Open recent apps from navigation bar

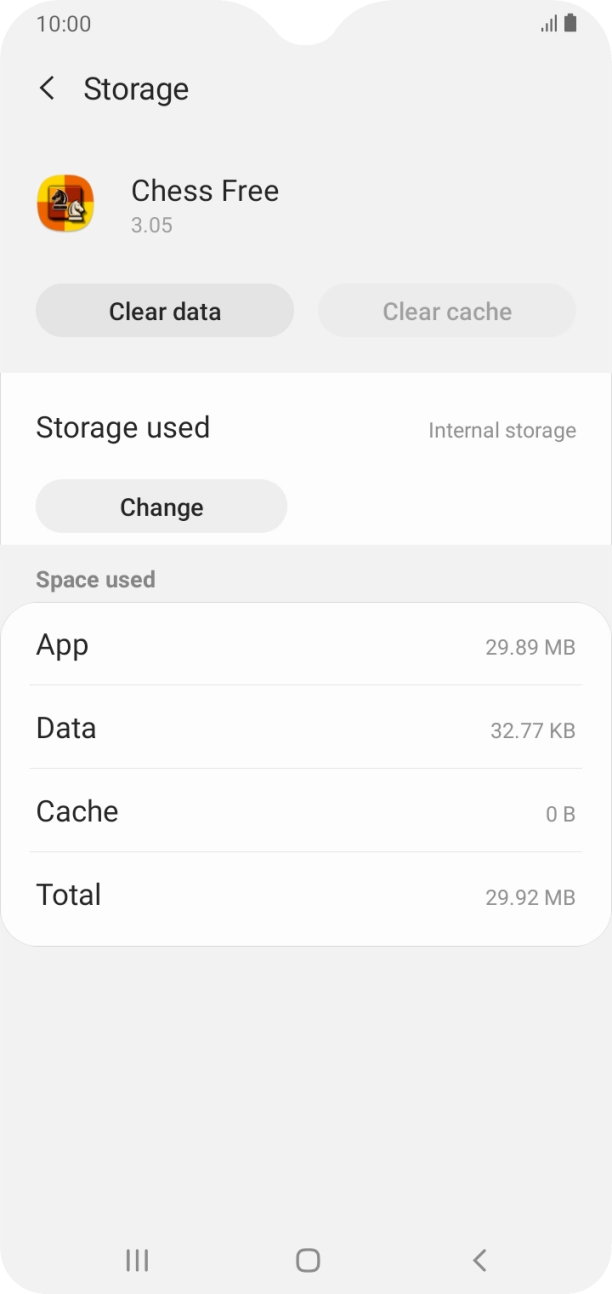coord(136,1260)
